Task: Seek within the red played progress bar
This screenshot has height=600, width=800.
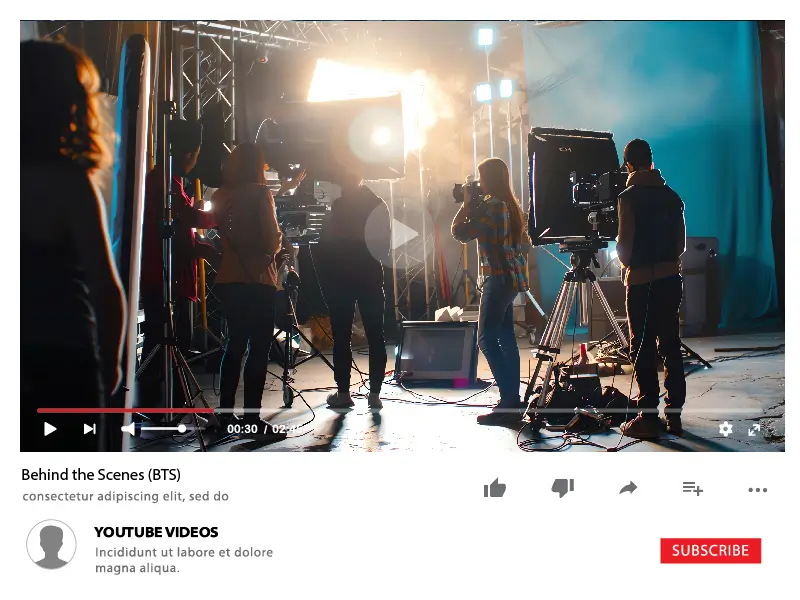Action: tap(125, 410)
